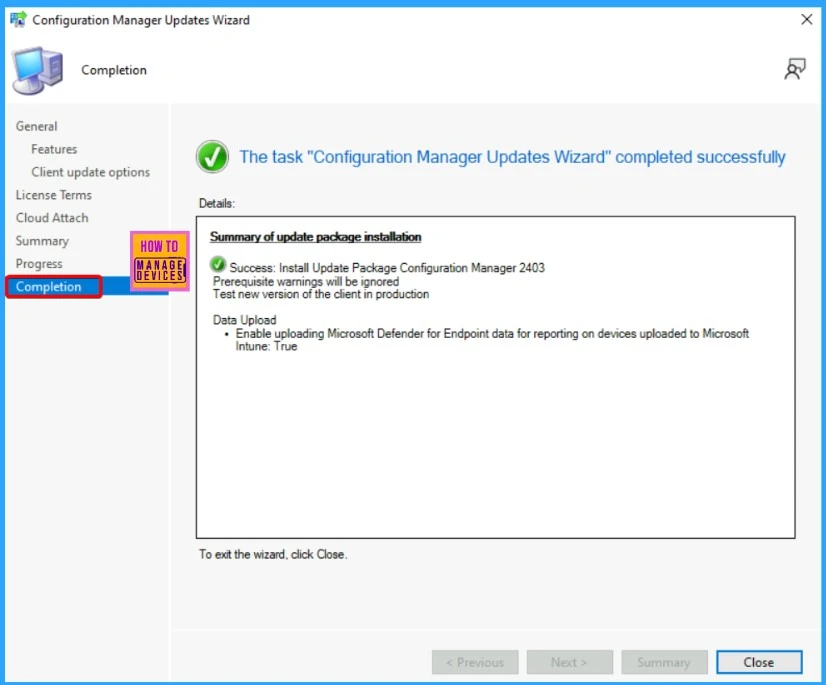Screen dimensions: 826x685
Task: Select the Cloud Attach step
Action: [52, 218]
